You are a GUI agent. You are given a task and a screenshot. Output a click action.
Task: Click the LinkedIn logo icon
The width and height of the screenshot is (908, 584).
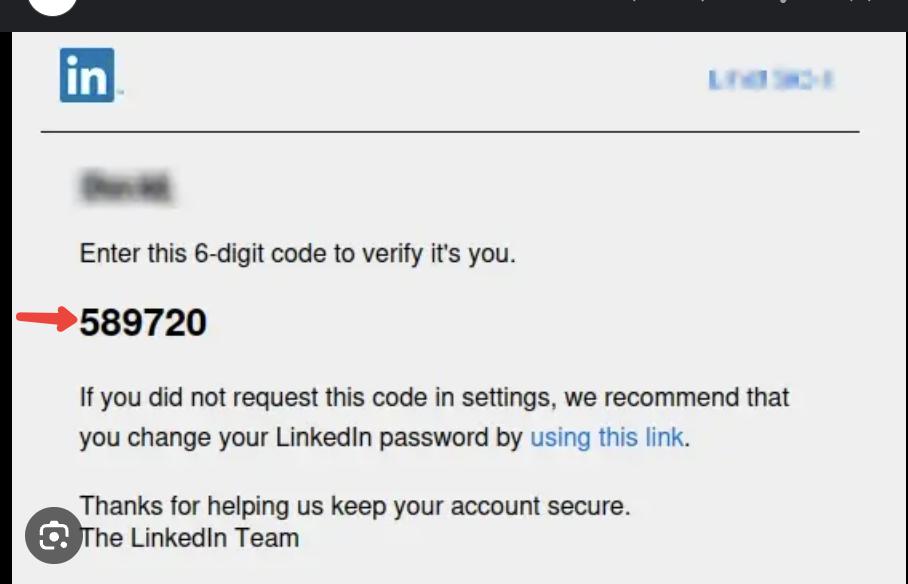87,75
